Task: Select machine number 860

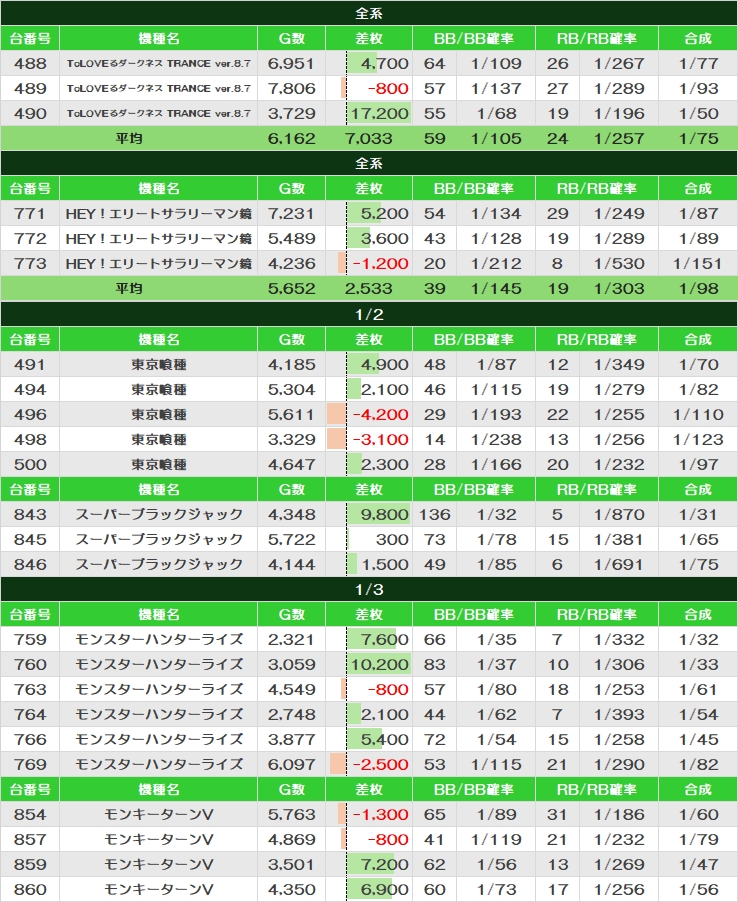Action: coord(30,890)
